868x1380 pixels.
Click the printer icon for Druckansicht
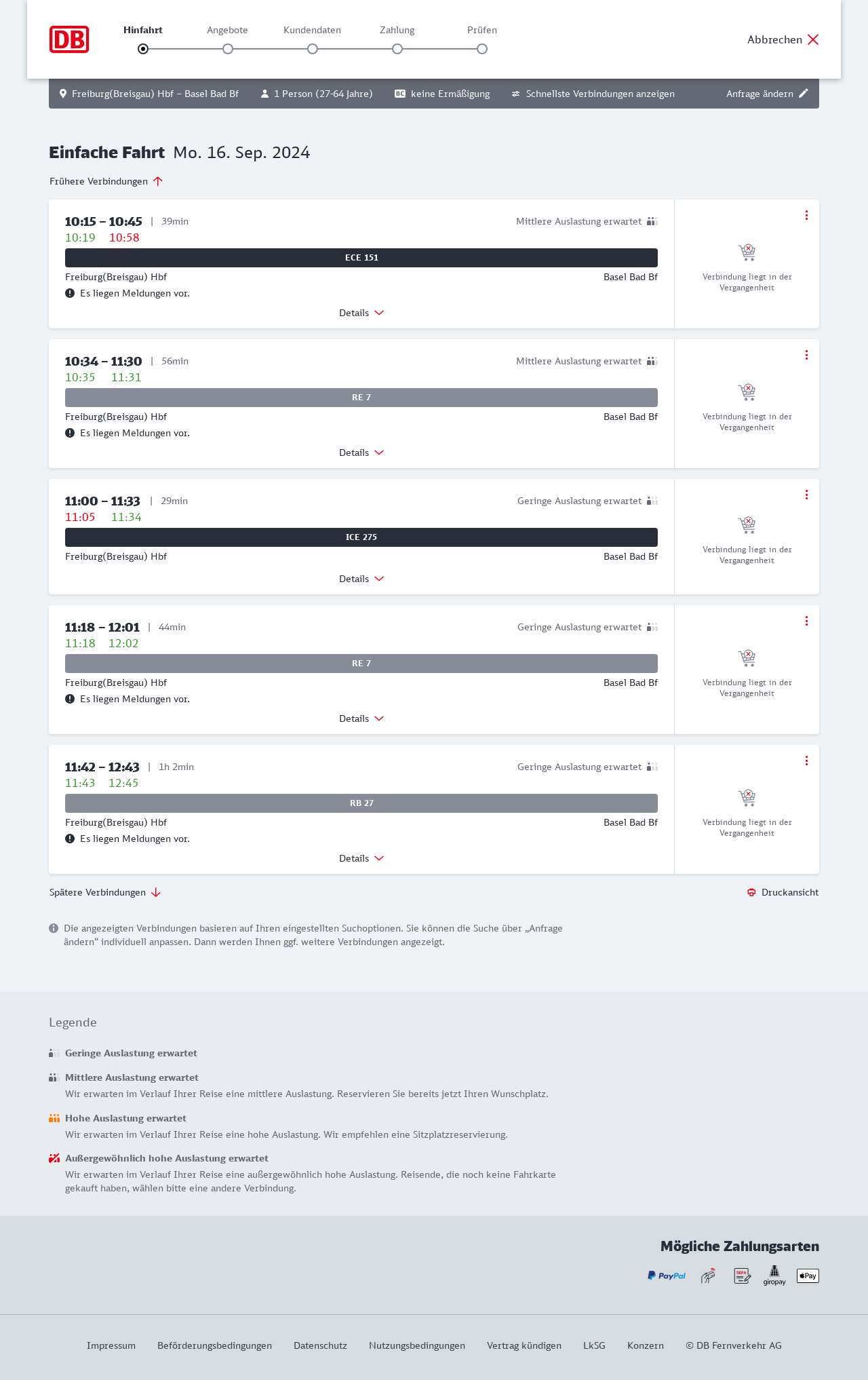tap(751, 892)
